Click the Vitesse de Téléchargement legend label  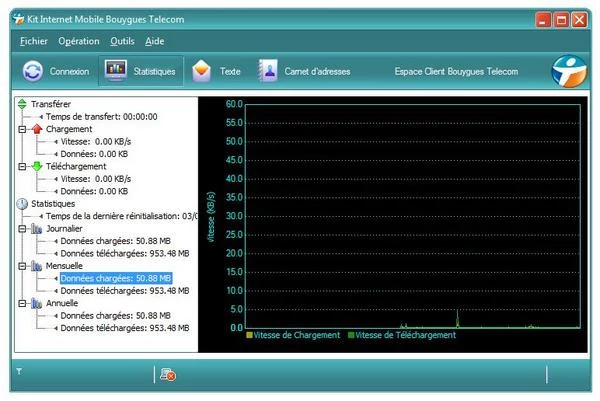(405, 335)
